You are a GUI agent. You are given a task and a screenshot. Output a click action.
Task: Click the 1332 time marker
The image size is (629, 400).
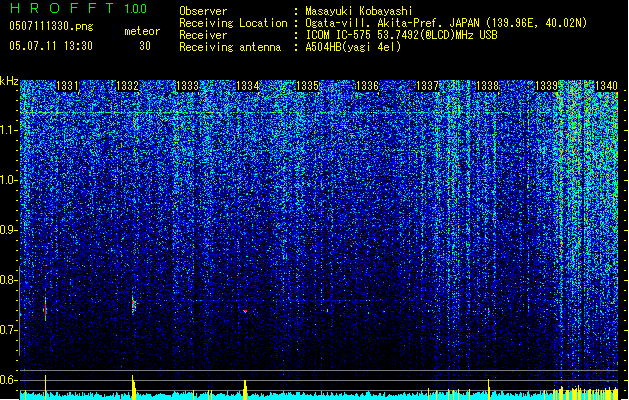pyautogui.click(x=127, y=86)
